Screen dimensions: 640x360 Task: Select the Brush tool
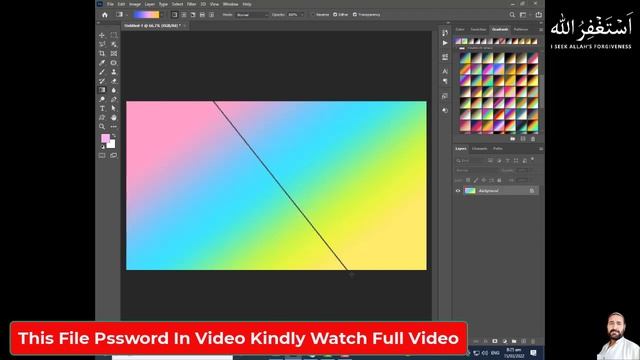[x=102, y=72]
